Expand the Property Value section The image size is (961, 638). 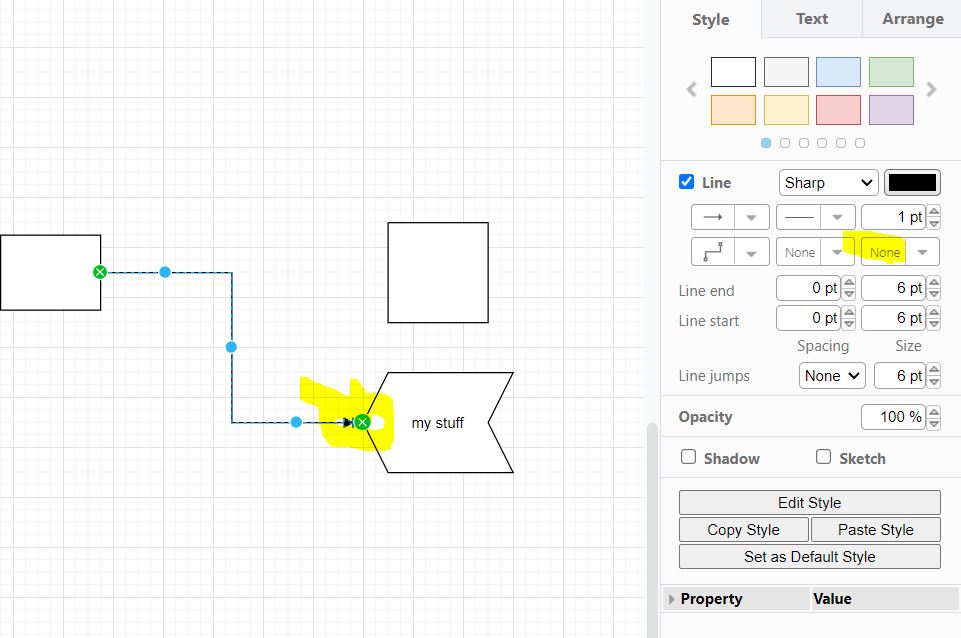(x=671, y=598)
